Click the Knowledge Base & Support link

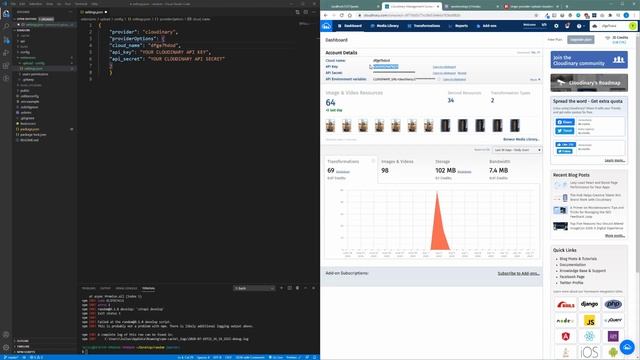(x=582, y=271)
